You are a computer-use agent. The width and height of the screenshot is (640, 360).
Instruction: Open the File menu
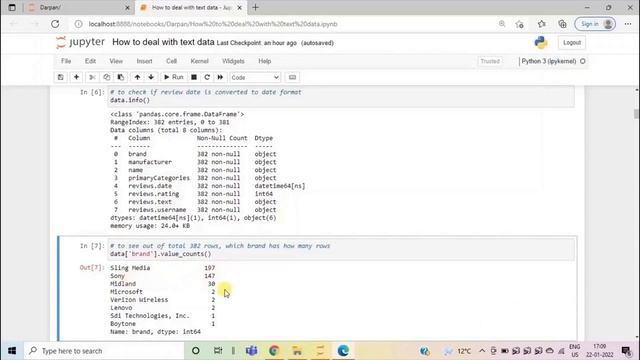click(66, 61)
